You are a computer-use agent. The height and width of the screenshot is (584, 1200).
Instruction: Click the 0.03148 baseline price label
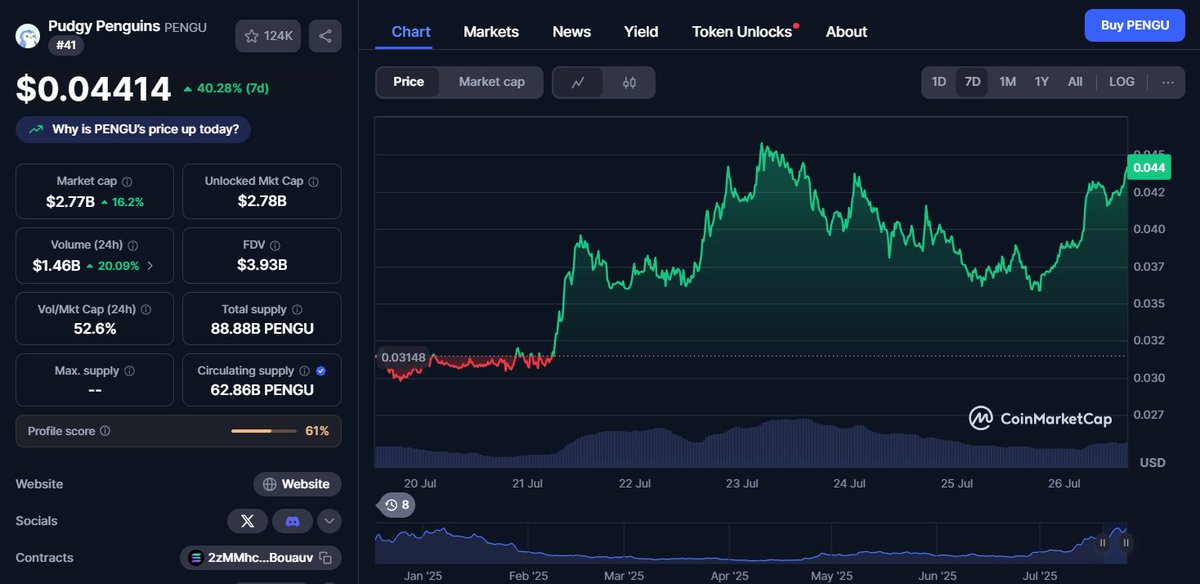(403, 357)
